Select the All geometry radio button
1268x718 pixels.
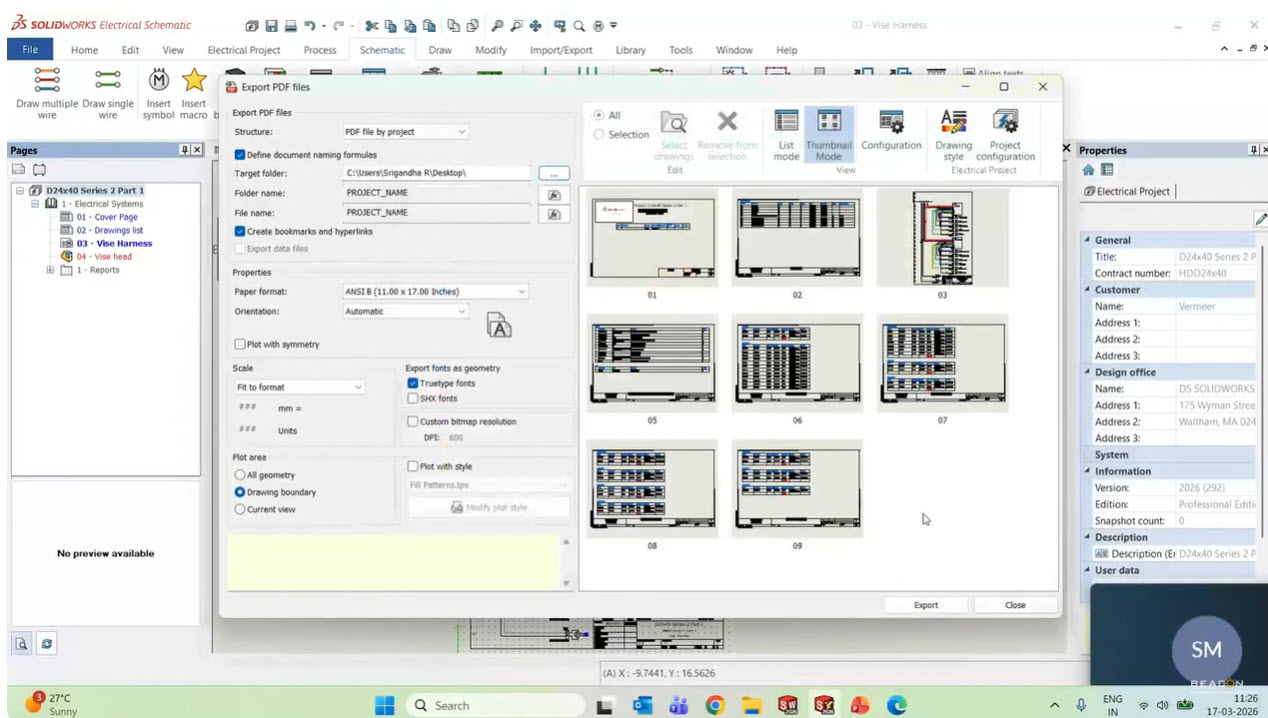pyautogui.click(x=240, y=475)
